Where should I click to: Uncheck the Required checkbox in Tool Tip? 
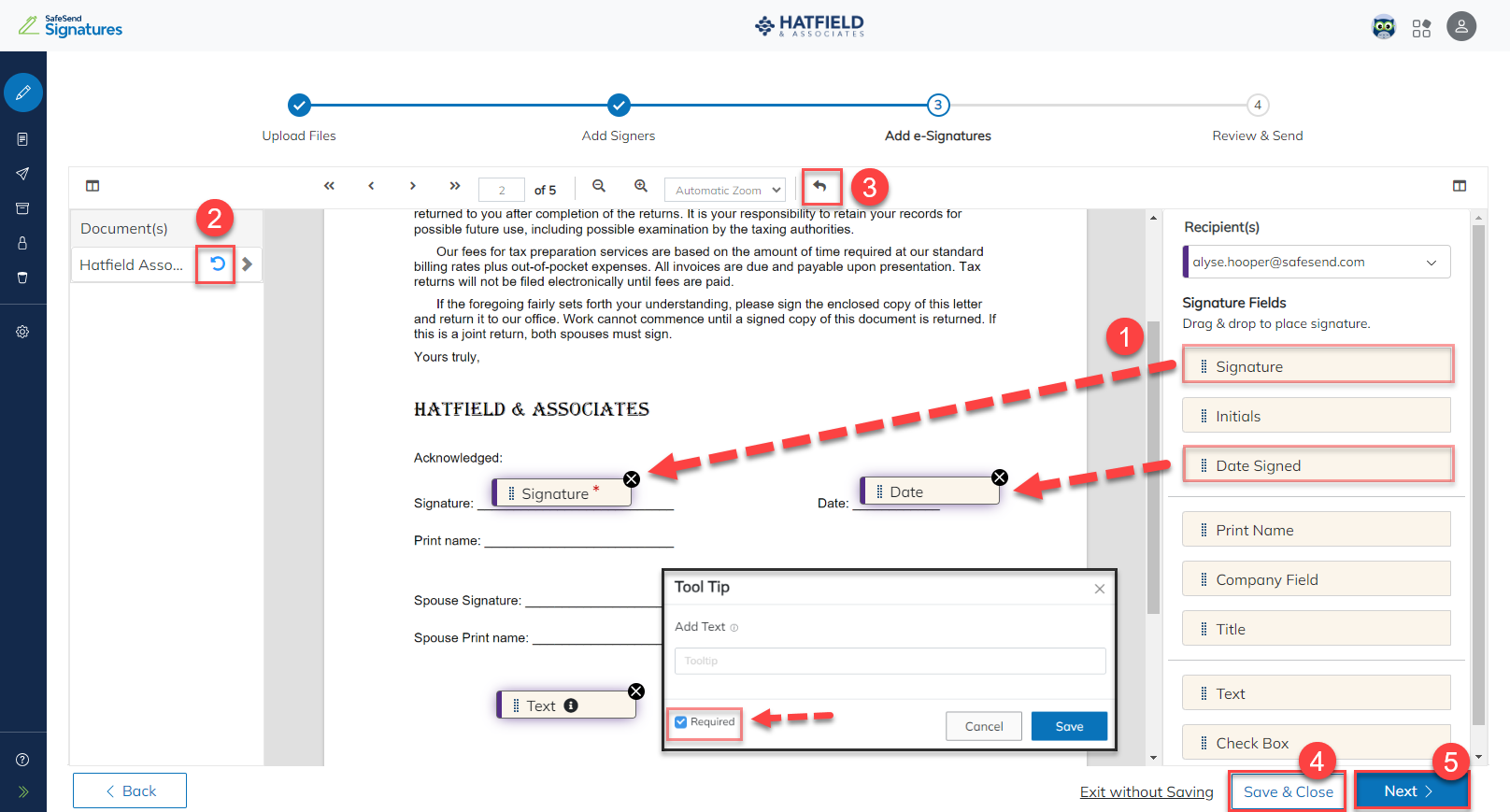[681, 722]
